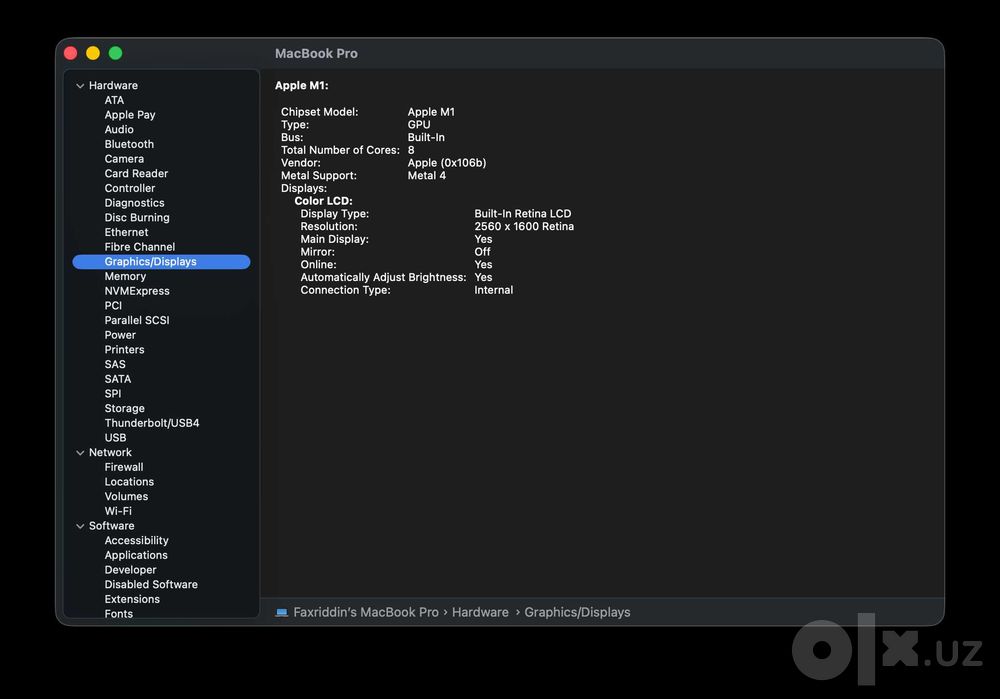
Task: Show Bluetooth information
Action: [x=129, y=144]
